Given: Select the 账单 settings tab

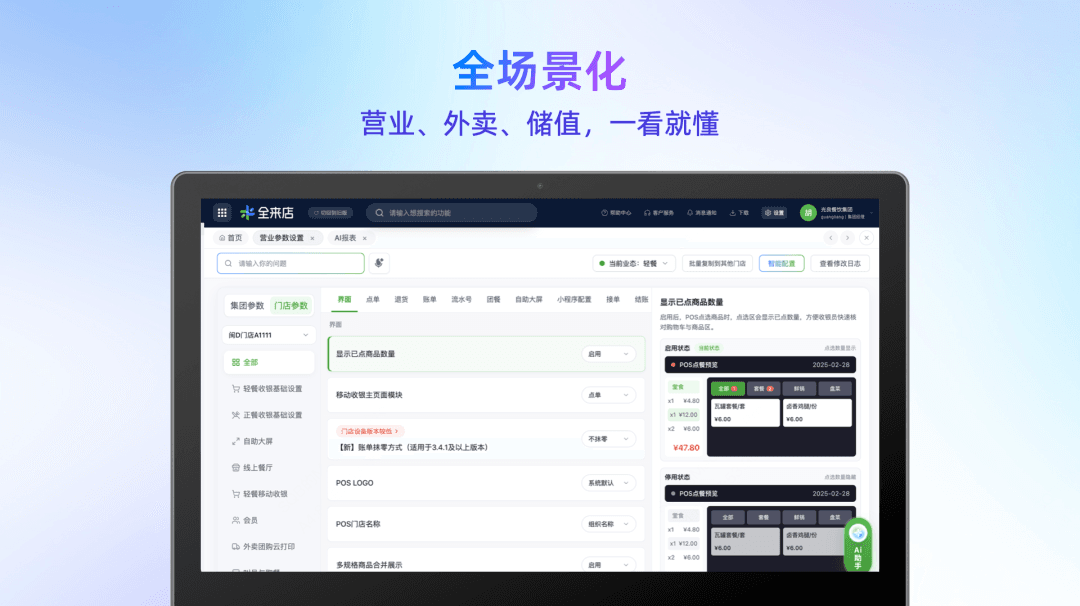Looking at the screenshot, I should pos(430,300).
